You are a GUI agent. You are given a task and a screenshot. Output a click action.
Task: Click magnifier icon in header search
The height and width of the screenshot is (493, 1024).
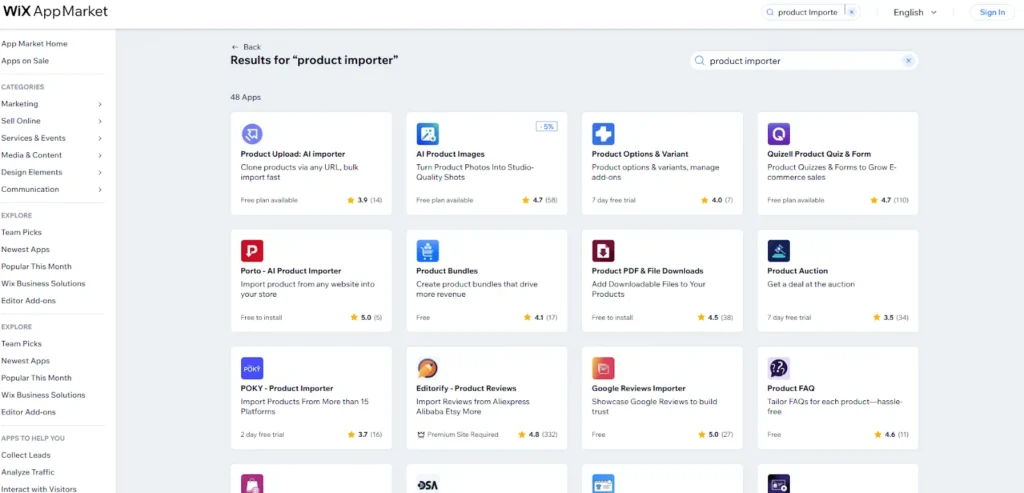click(770, 12)
